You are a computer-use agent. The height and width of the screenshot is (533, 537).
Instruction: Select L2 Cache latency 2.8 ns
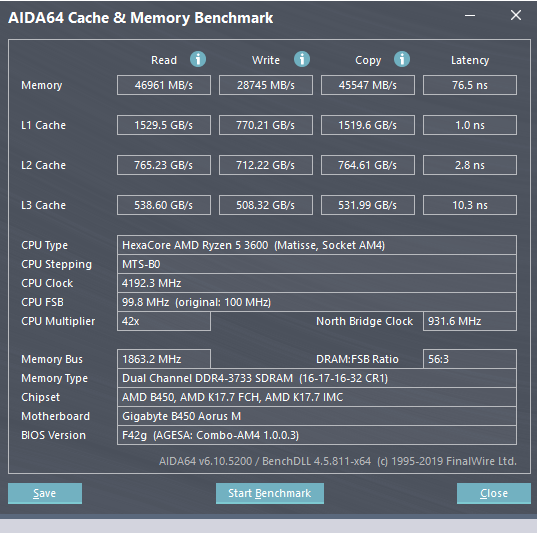(470, 165)
